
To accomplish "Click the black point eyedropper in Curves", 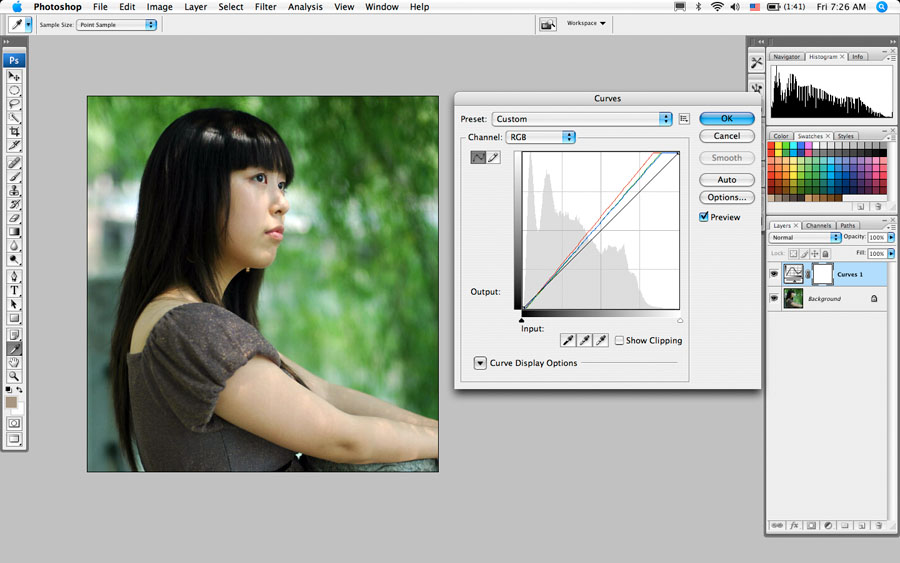I will pyautogui.click(x=568, y=341).
